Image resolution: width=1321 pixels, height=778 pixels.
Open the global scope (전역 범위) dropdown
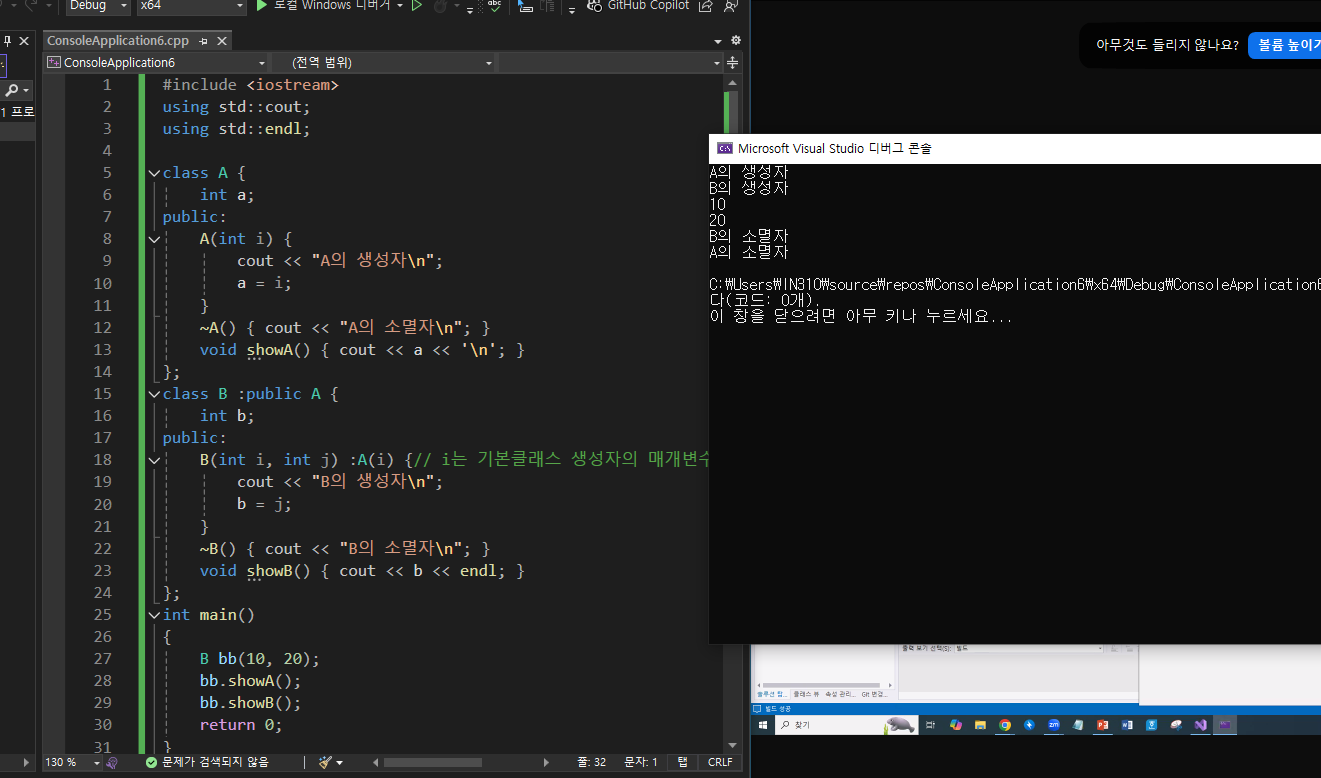point(382,62)
